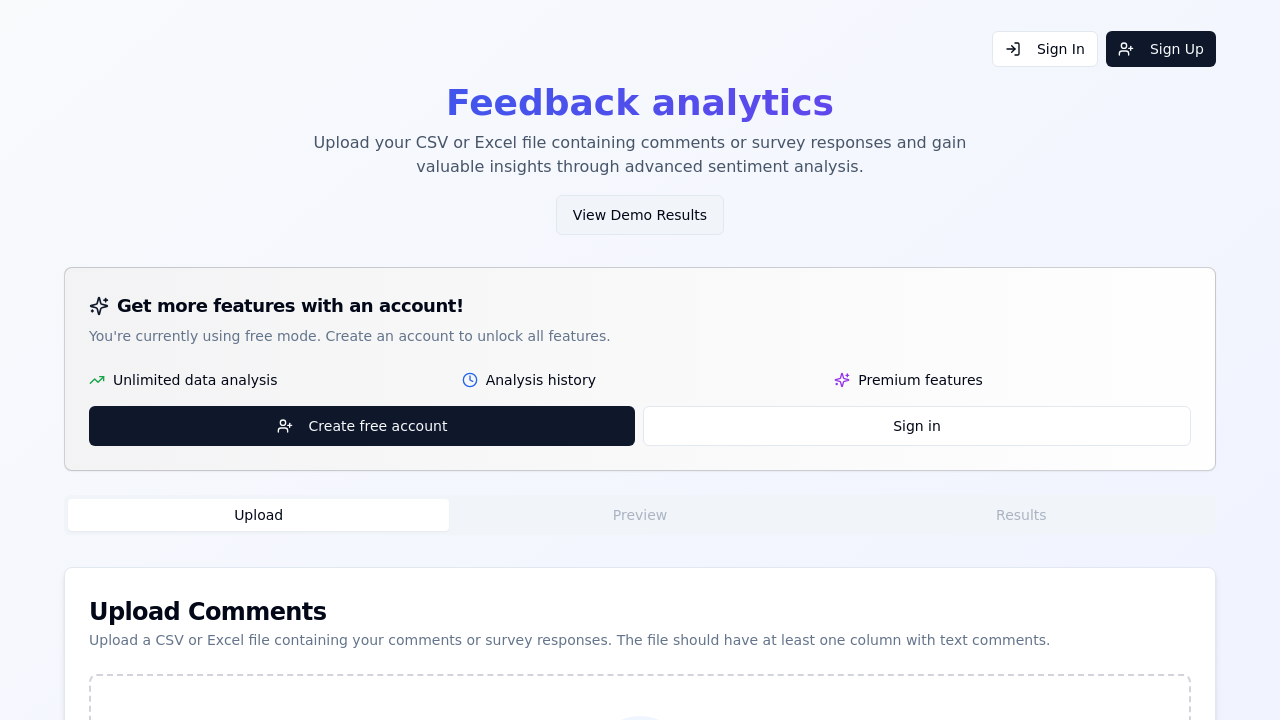The width and height of the screenshot is (1280, 720).
Task: Click the sparkles icon beside 'Get more features'
Action: pyautogui.click(x=98, y=306)
